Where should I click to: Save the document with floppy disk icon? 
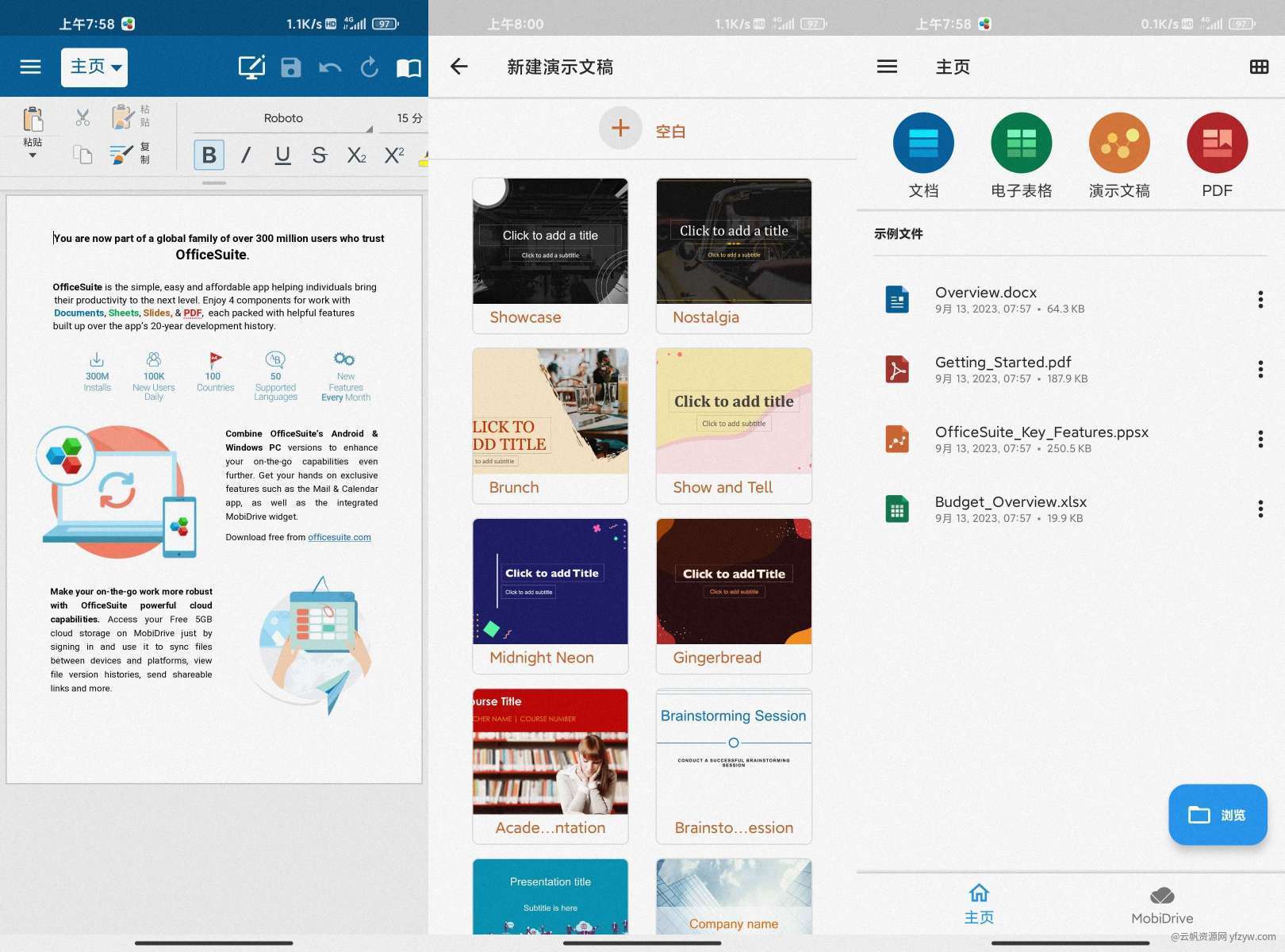click(x=291, y=67)
